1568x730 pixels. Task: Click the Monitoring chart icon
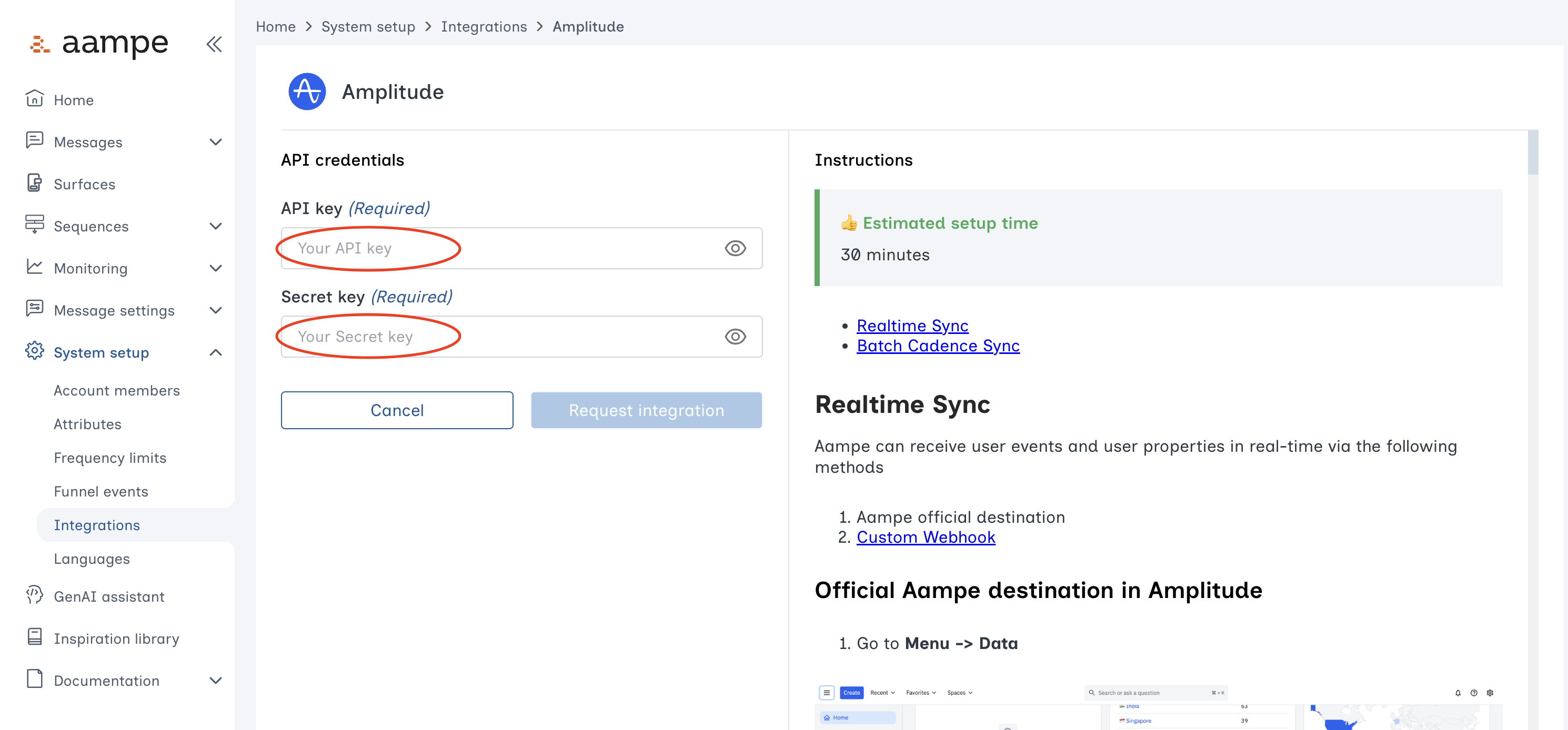point(35,267)
